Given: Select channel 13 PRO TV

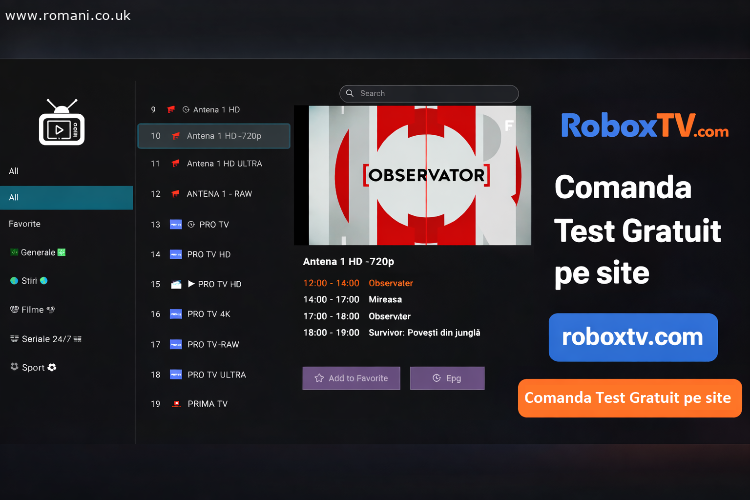Looking at the screenshot, I should click(213, 224).
